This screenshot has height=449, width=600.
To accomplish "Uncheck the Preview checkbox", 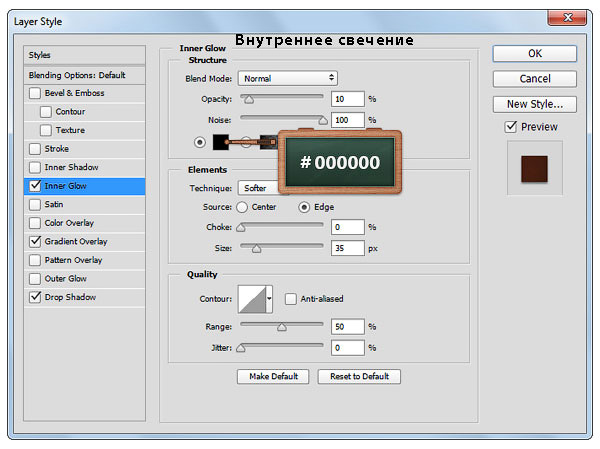I will click(511, 127).
